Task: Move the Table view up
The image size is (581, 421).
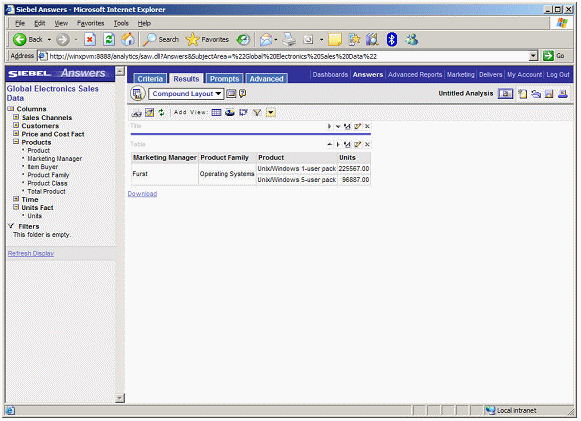Action: [329, 144]
